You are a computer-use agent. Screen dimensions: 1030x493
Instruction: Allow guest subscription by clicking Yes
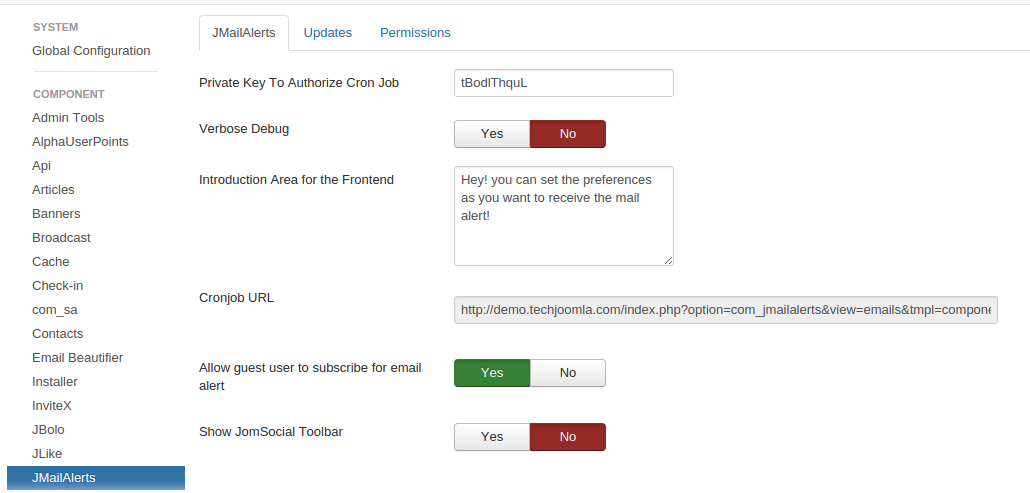491,373
